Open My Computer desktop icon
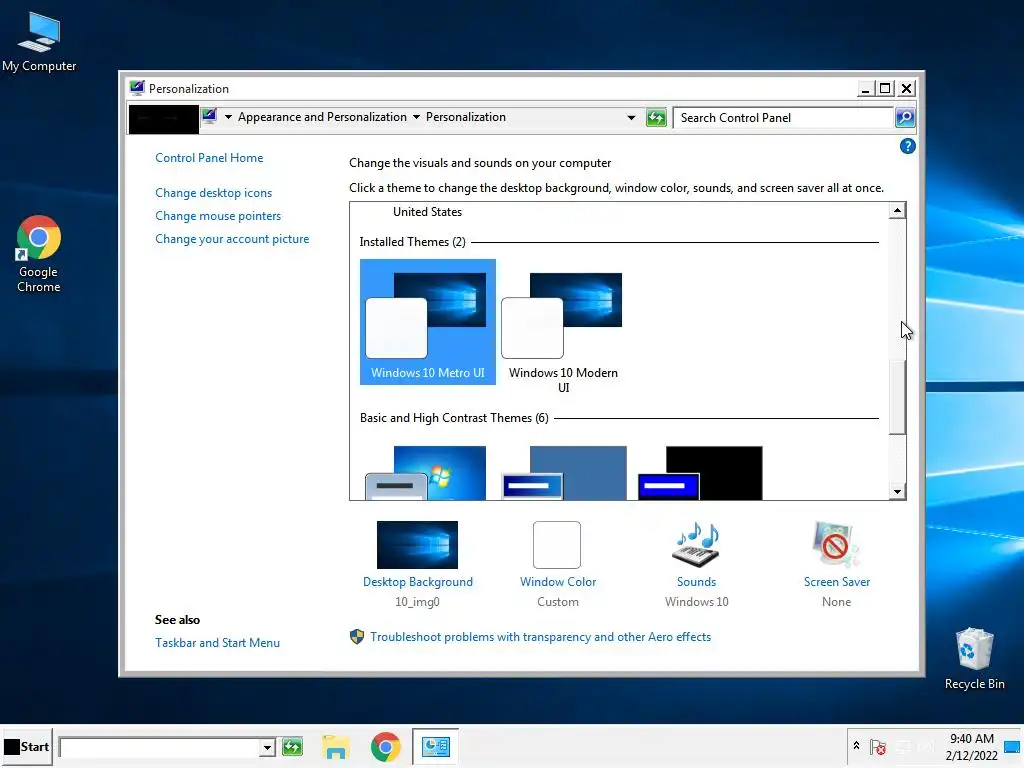The width and height of the screenshot is (1024, 768). click(x=39, y=42)
